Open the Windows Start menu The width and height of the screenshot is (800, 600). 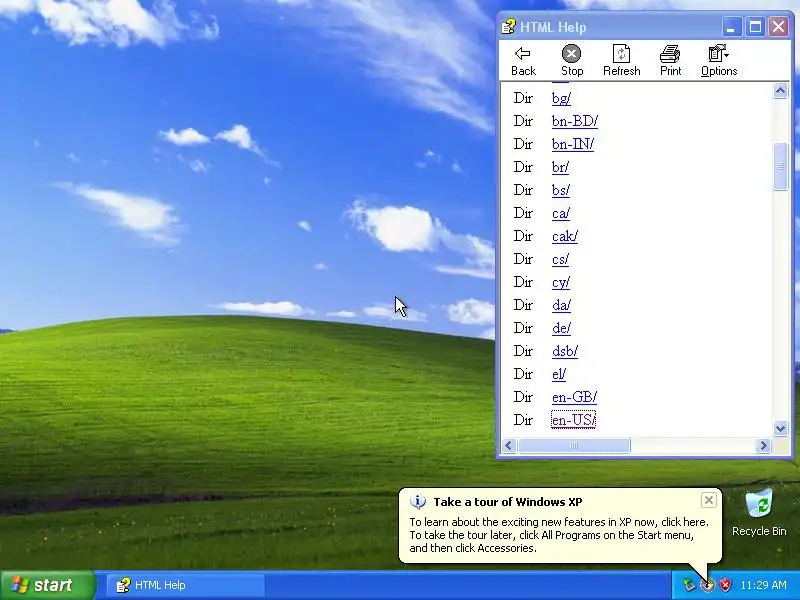tap(48, 585)
